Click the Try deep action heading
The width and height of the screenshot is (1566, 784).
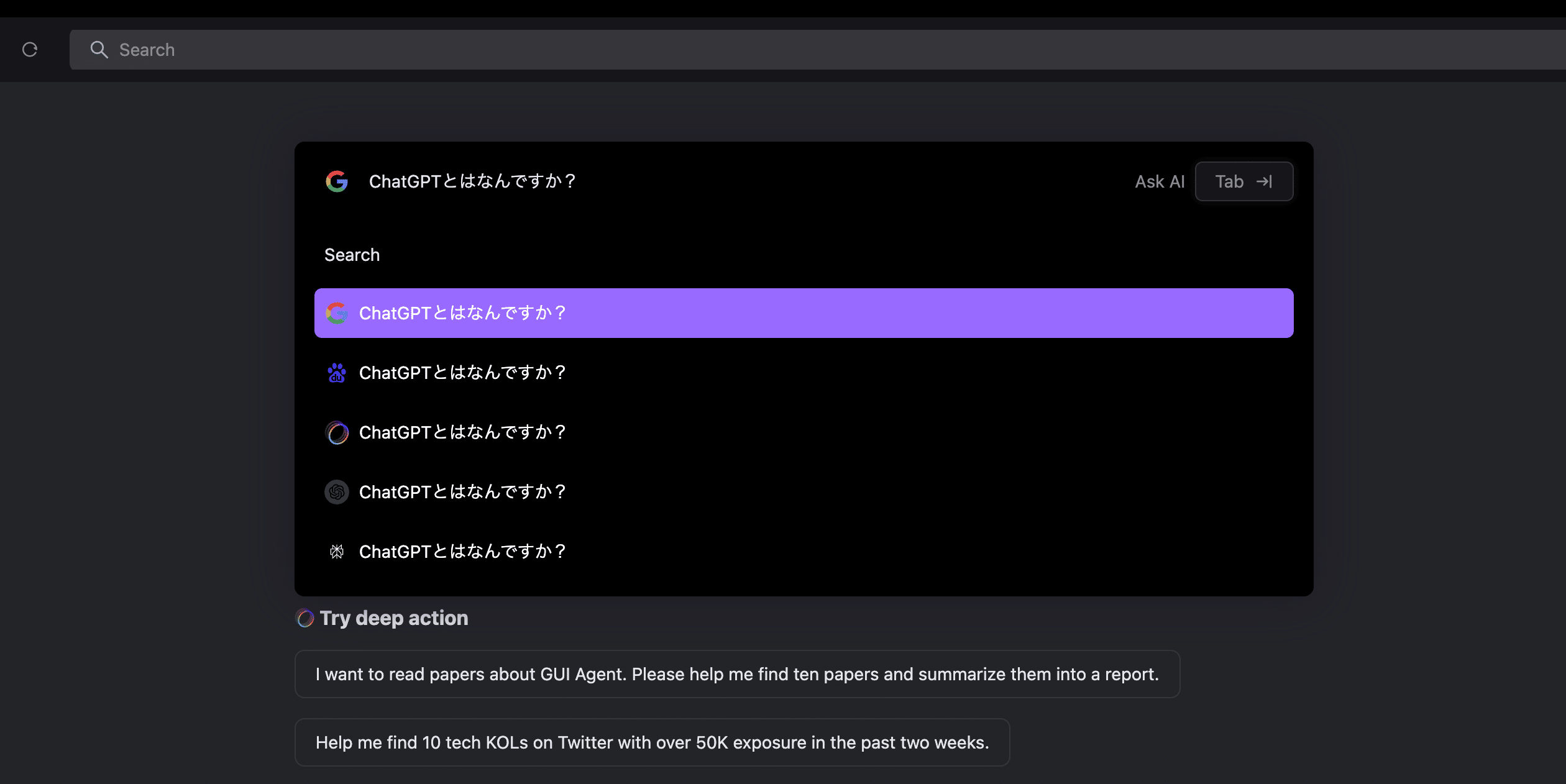click(x=394, y=618)
